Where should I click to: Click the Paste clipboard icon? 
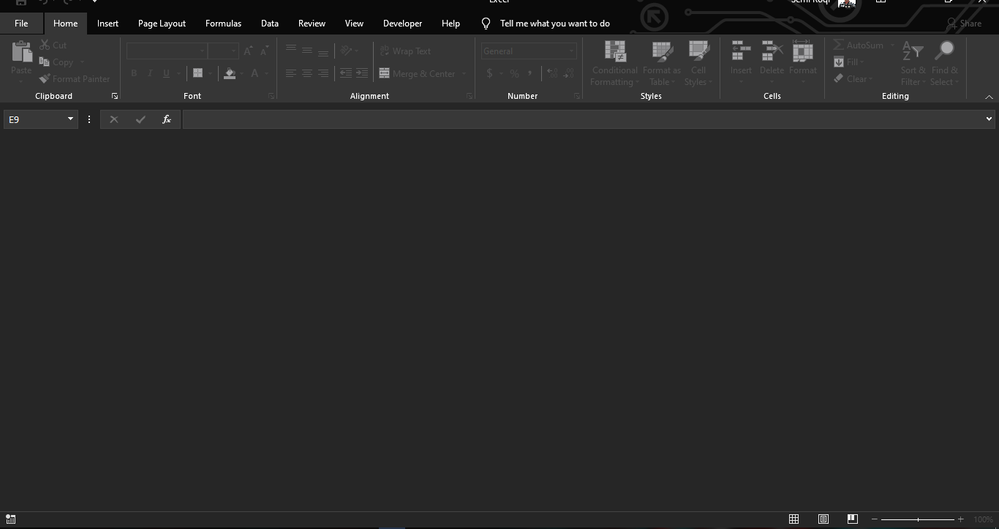click(x=21, y=52)
